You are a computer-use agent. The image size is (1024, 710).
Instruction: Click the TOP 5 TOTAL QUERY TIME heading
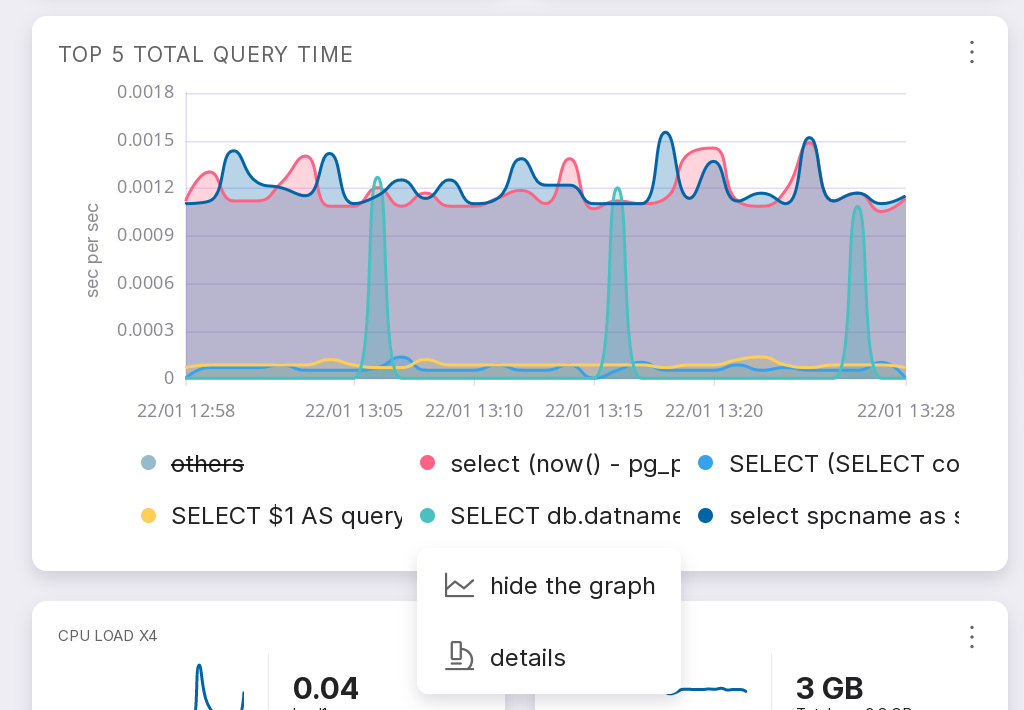(x=206, y=54)
